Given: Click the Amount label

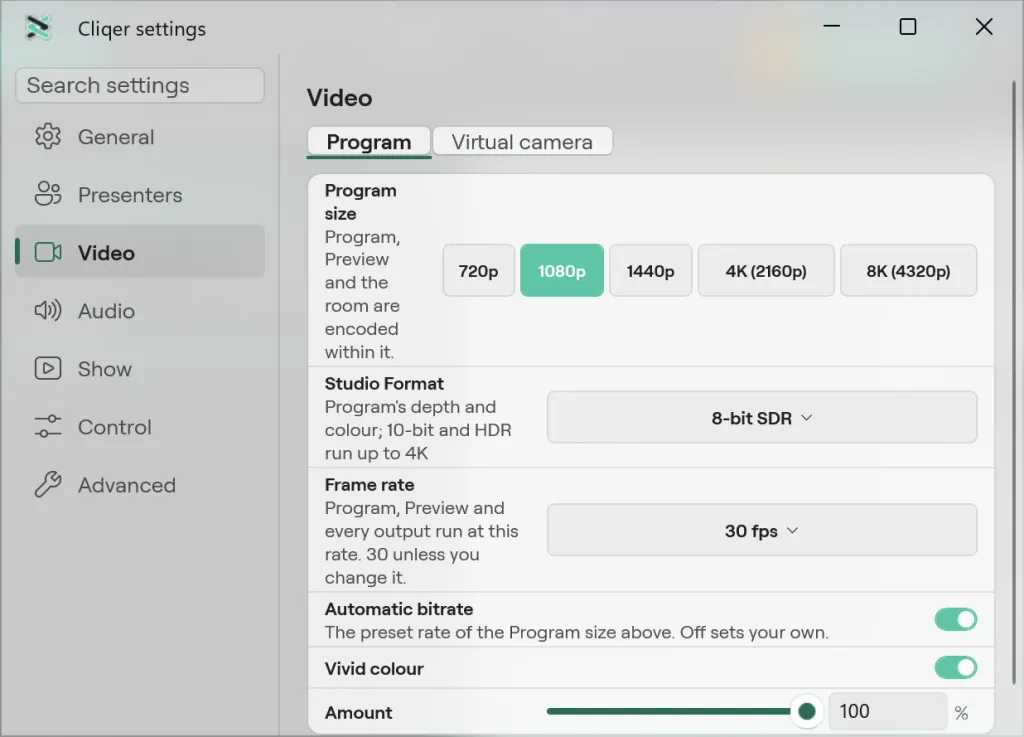Looking at the screenshot, I should click(x=359, y=712).
